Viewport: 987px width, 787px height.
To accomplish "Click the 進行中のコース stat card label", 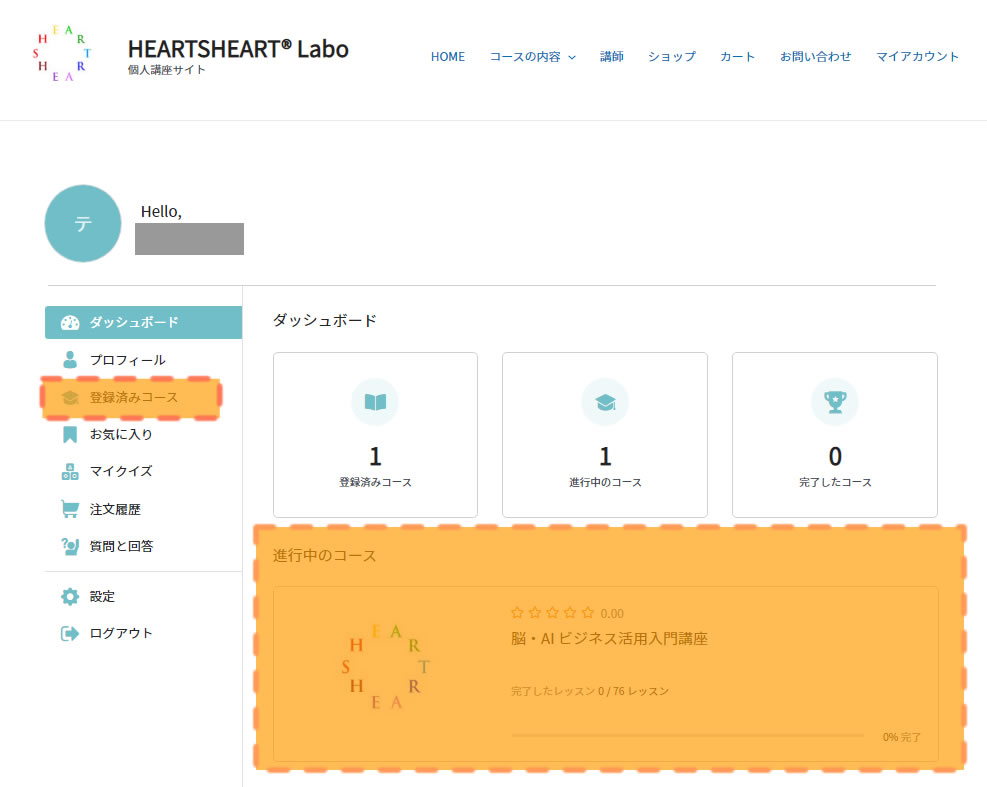I will pos(605,482).
